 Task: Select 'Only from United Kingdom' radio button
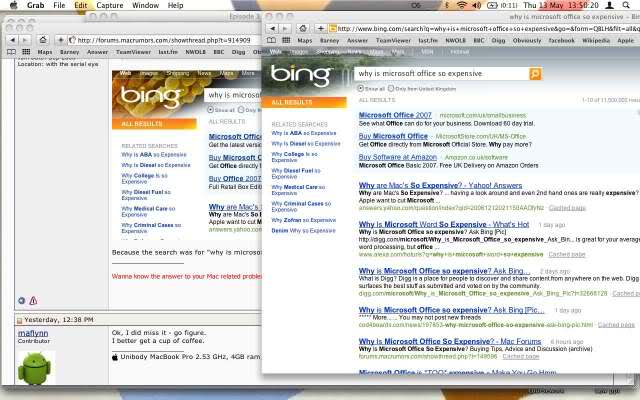pos(391,88)
